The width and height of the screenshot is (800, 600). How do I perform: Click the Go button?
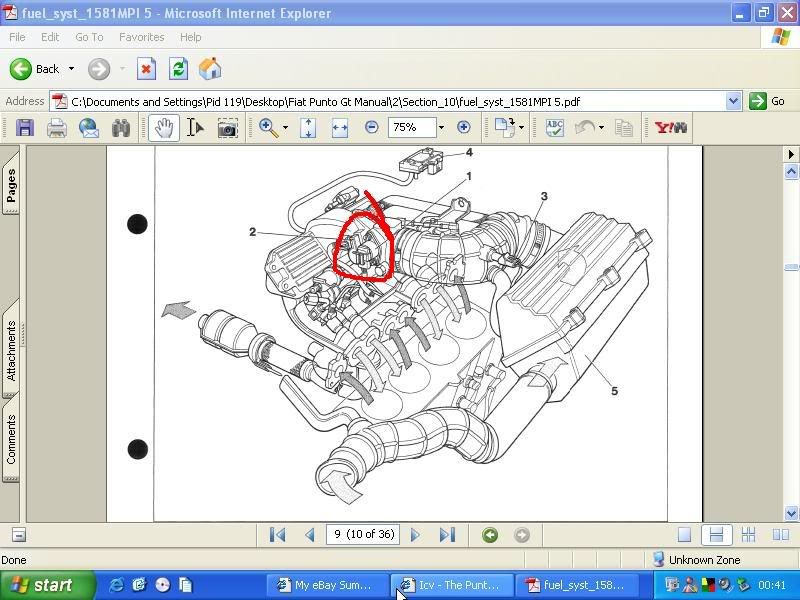tap(768, 101)
